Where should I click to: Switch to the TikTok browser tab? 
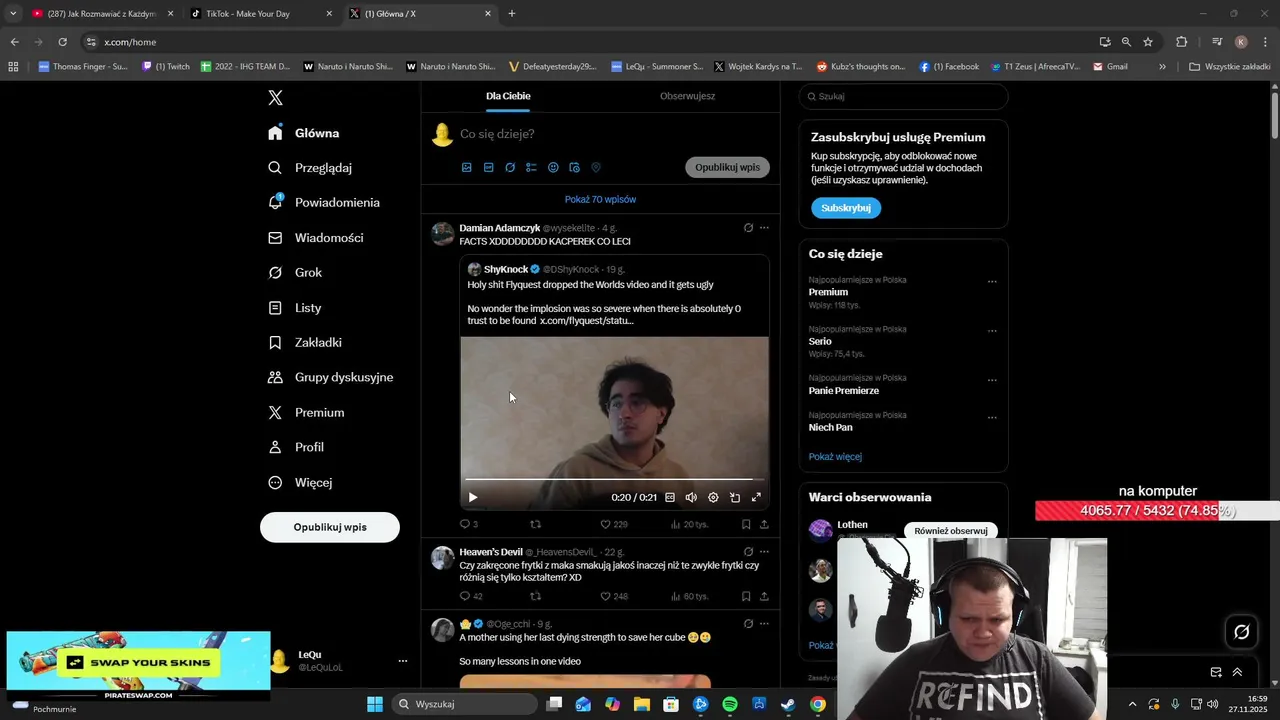pos(262,14)
